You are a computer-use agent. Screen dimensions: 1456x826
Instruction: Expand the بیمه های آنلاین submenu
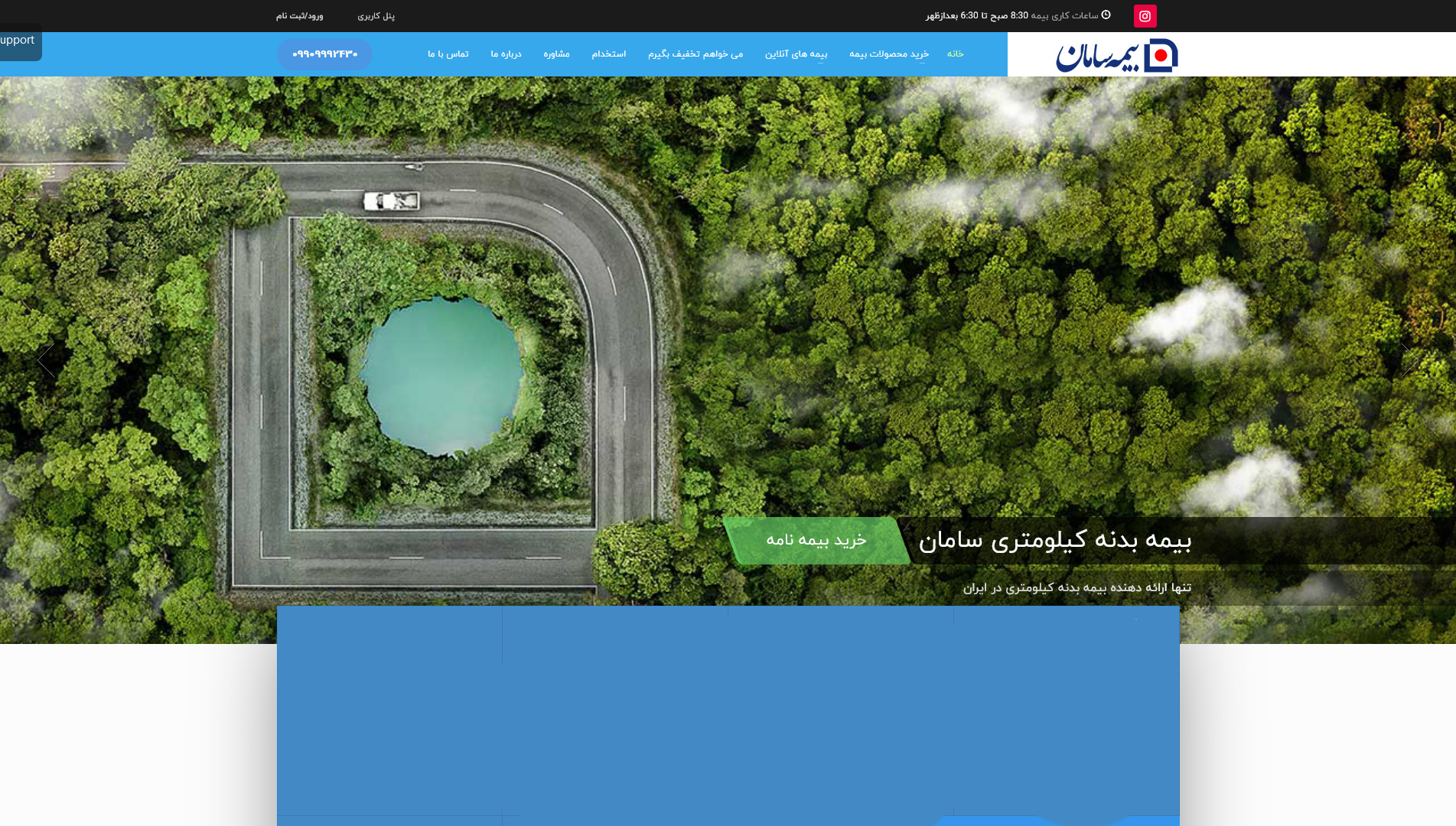pos(798,54)
